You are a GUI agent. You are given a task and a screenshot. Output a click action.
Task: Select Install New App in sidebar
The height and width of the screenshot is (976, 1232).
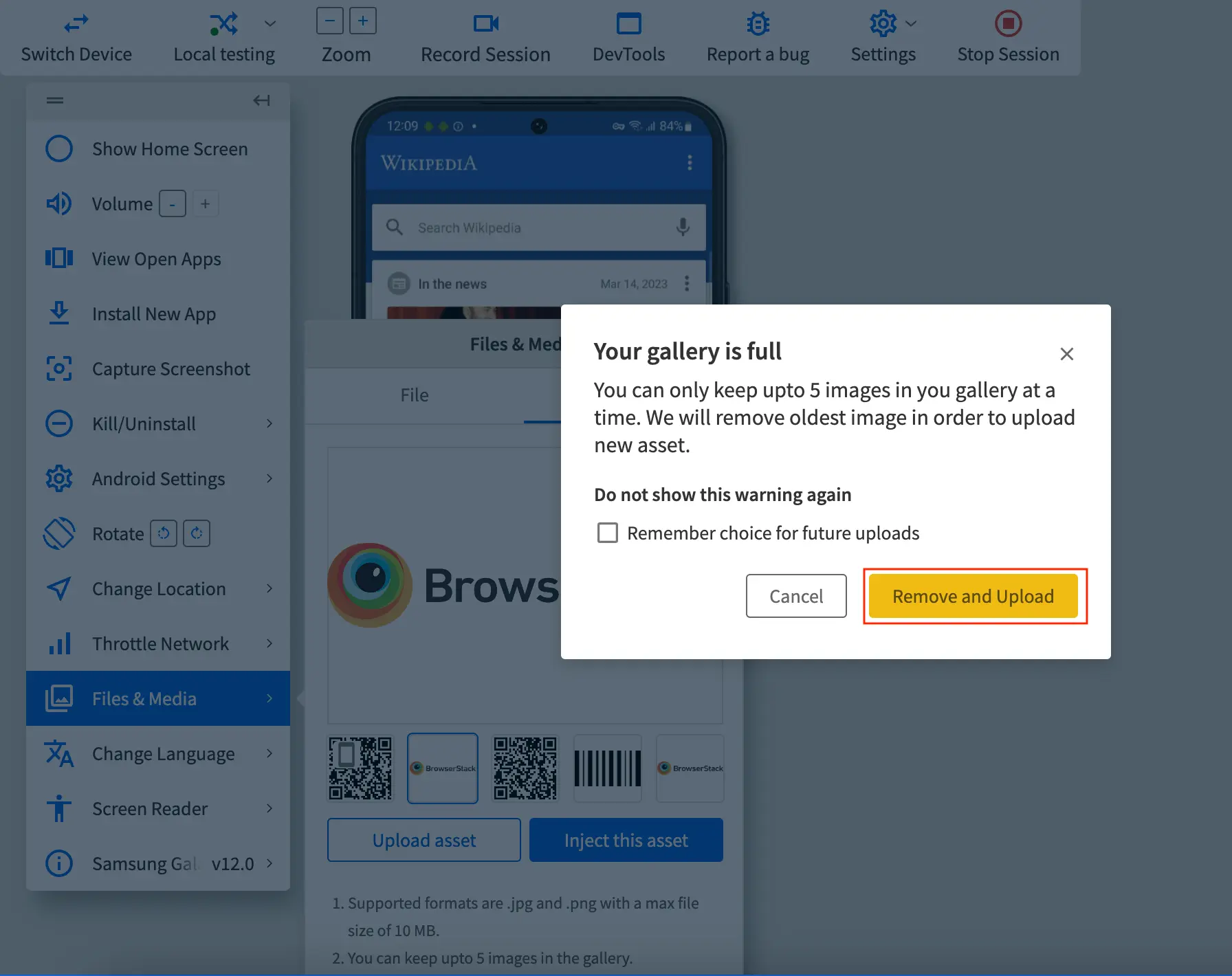153,314
